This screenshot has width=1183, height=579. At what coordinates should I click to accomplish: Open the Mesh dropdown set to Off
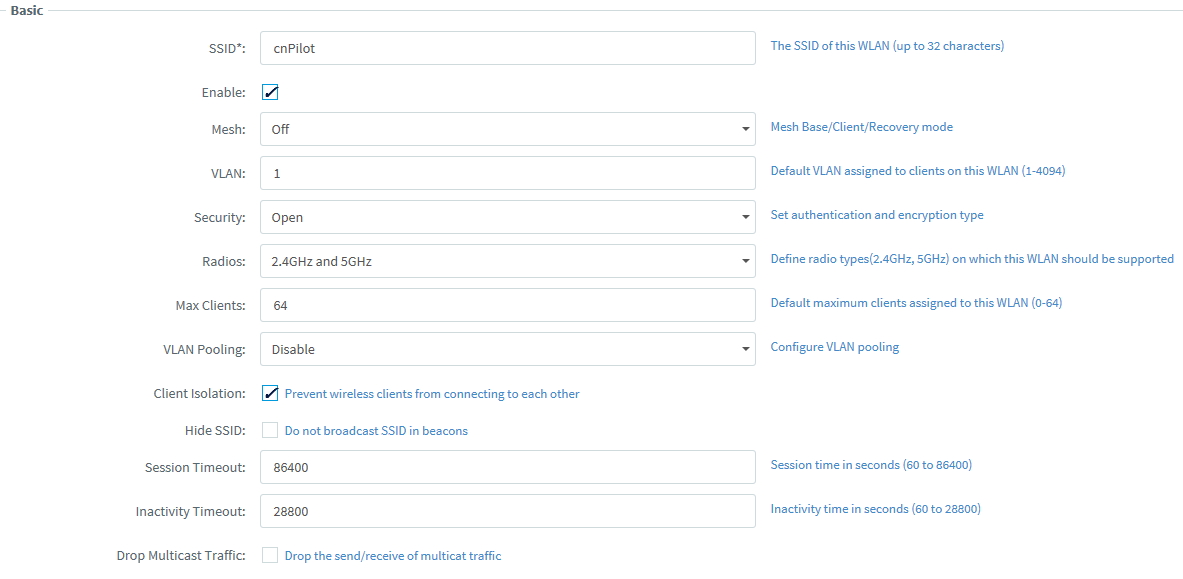(507, 129)
